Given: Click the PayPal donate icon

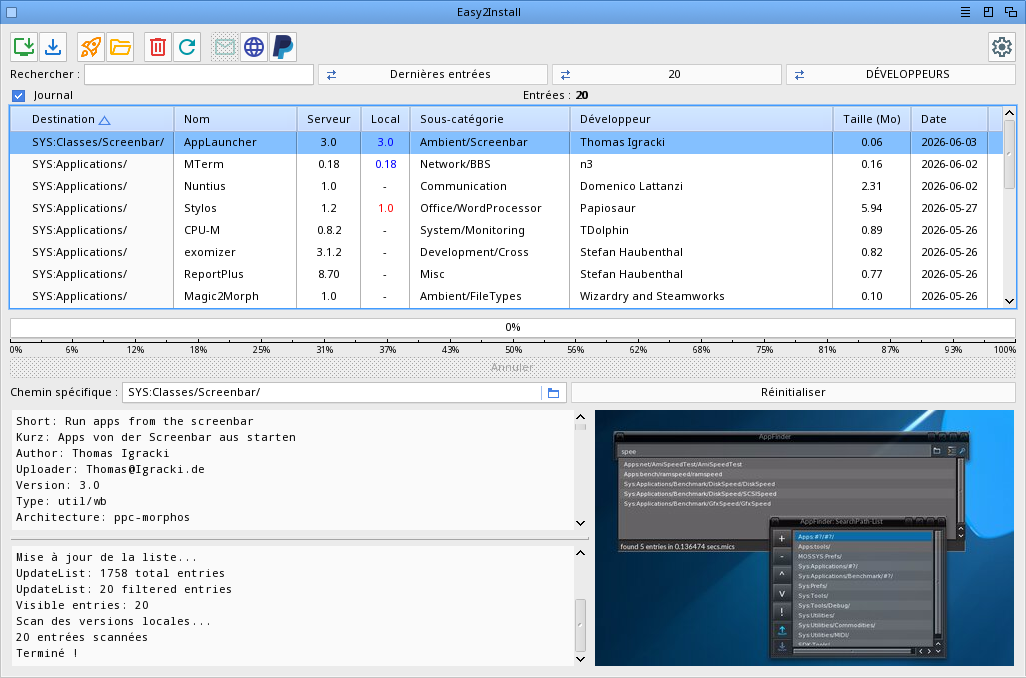Looking at the screenshot, I should click(283, 47).
